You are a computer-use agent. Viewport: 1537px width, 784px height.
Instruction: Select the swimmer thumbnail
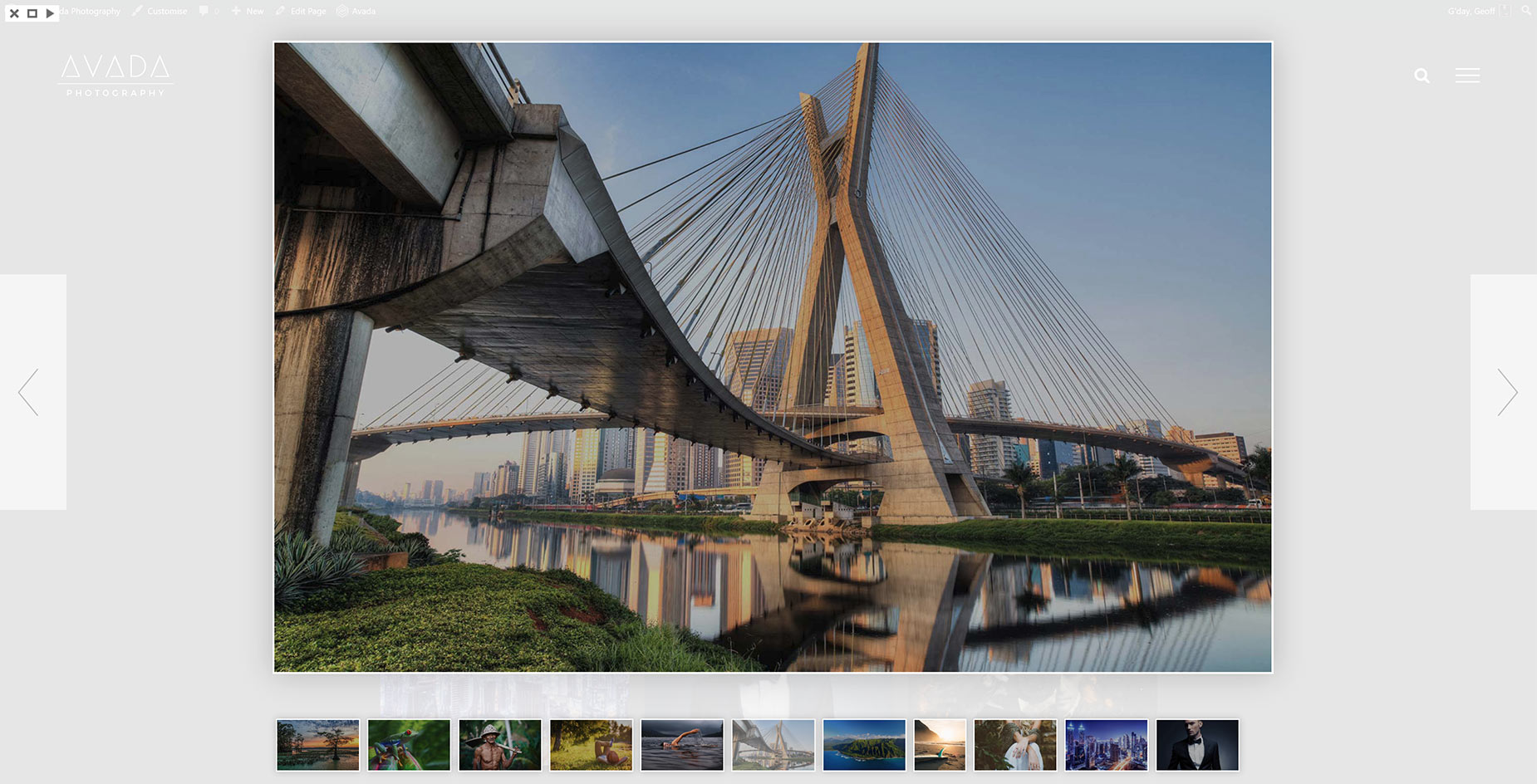(x=682, y=745)
